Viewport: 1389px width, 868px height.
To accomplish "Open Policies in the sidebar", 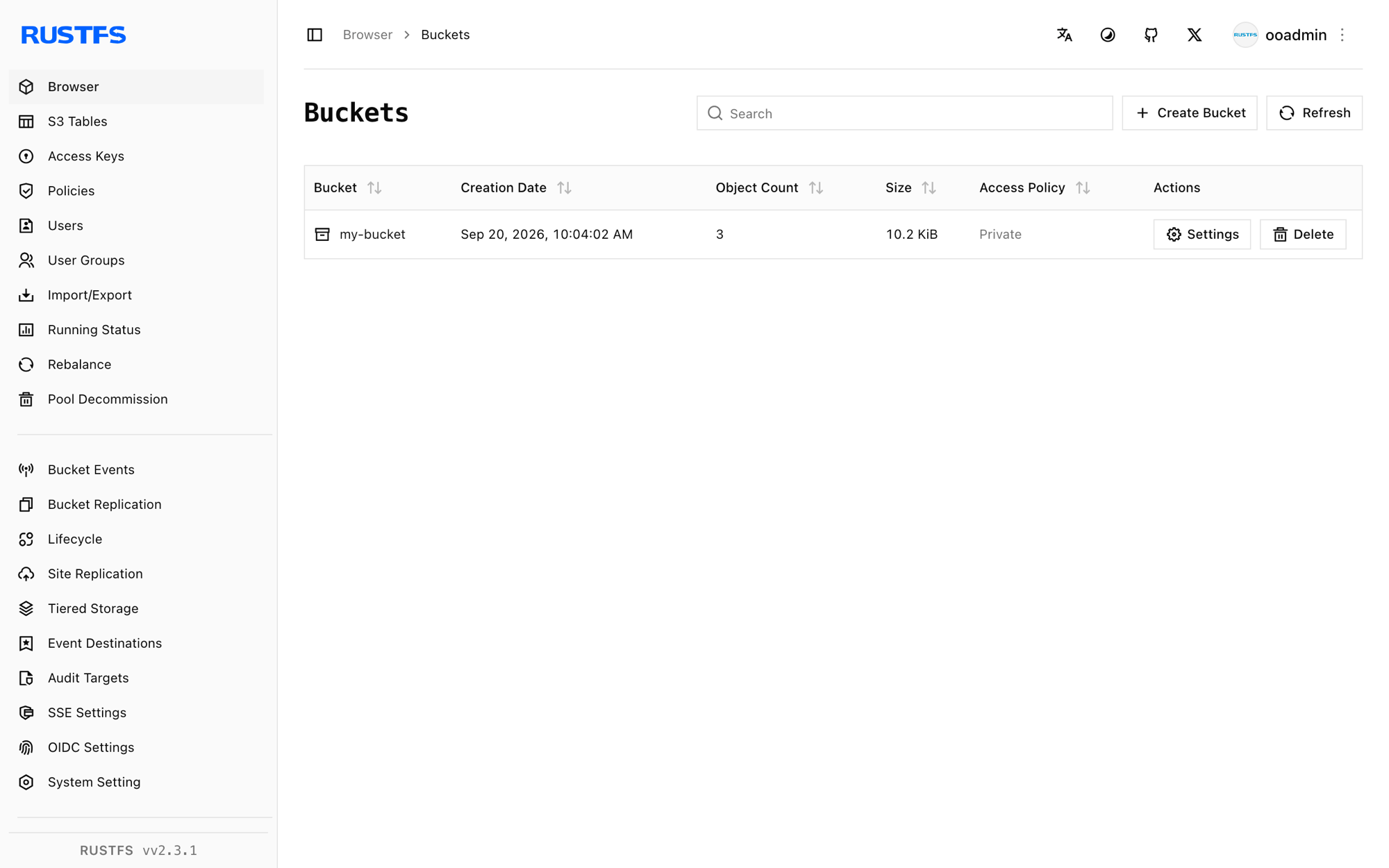I will (x=136, y=191).
